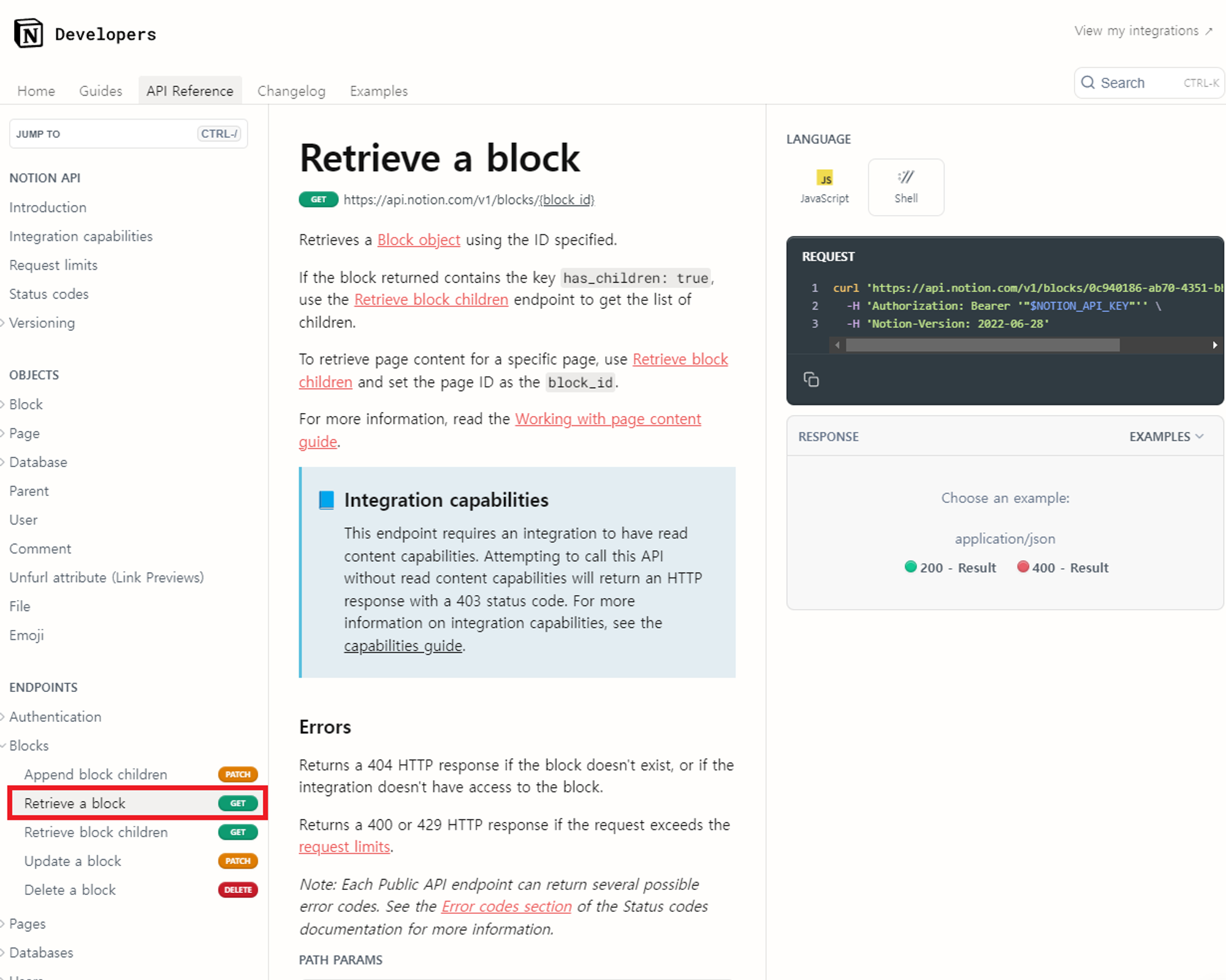
Task: Click the code scrollbar right arrow
Action: click(1214, 345)
